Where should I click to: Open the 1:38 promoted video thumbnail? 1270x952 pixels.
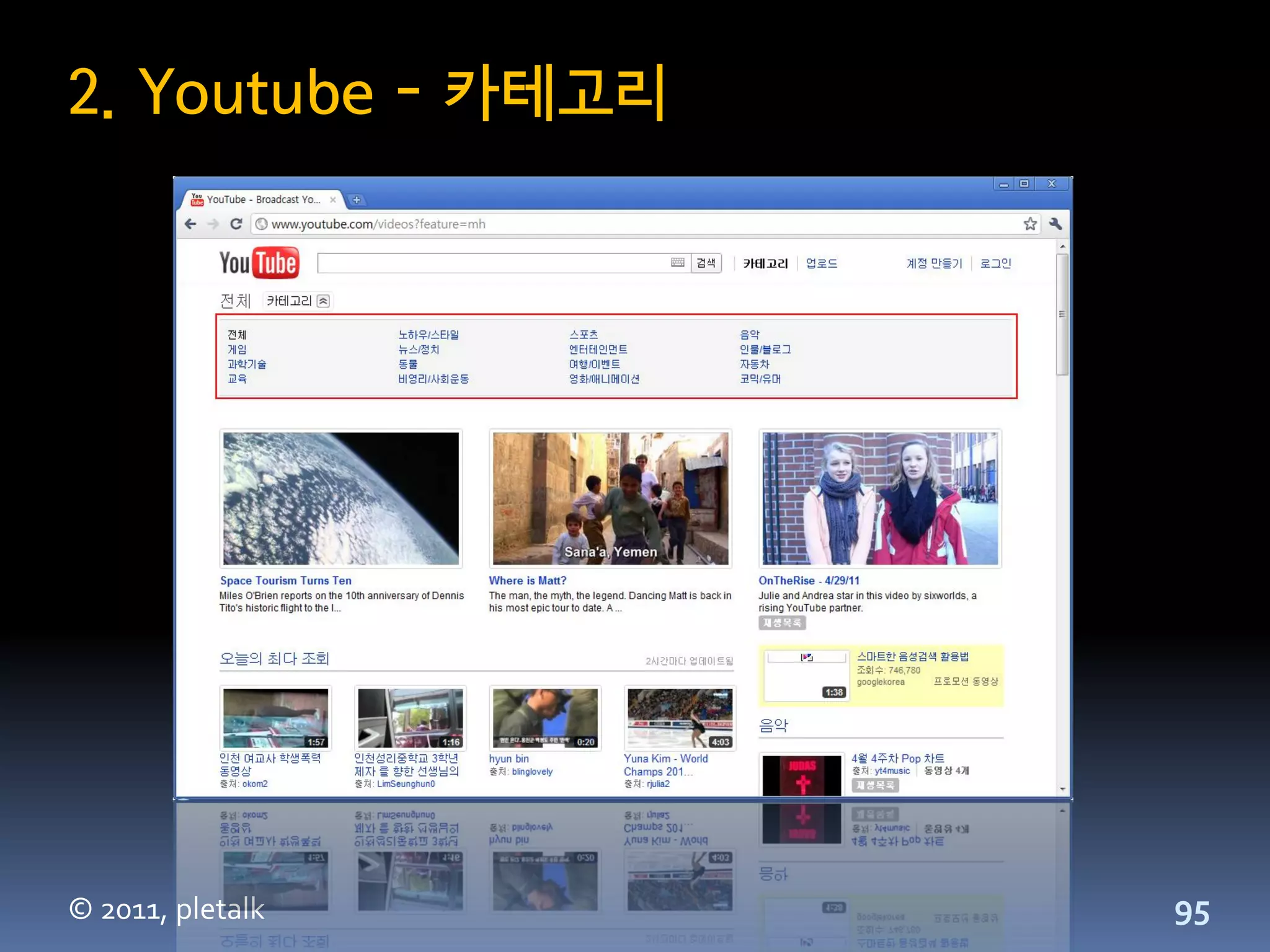(x=806, y=676)
